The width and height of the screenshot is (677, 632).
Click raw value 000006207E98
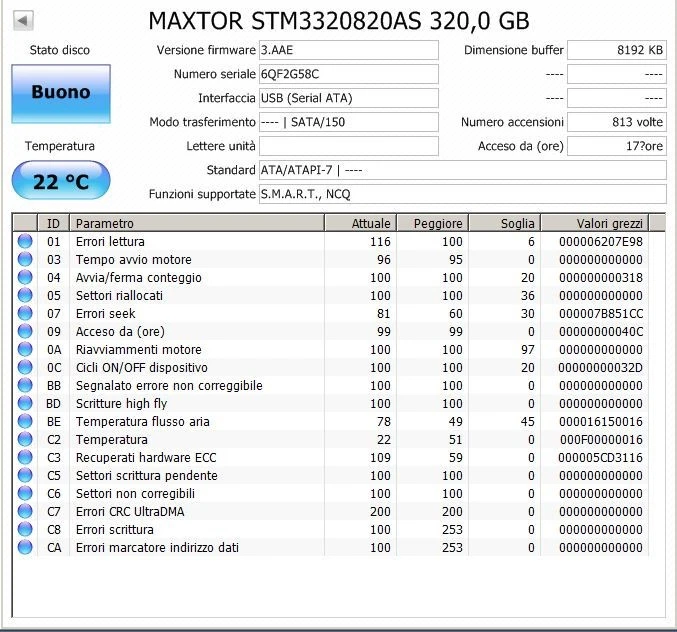coord(601,242)
